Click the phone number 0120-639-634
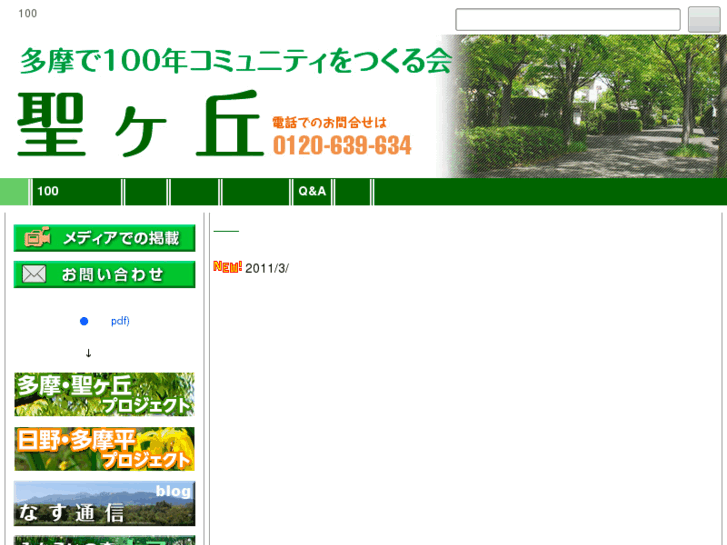 [x=342, y=146]
